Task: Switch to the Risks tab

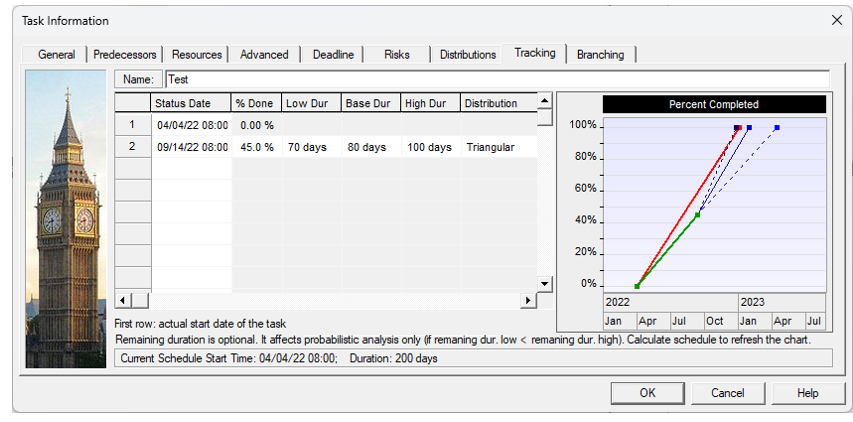Action: click(397, 55)
